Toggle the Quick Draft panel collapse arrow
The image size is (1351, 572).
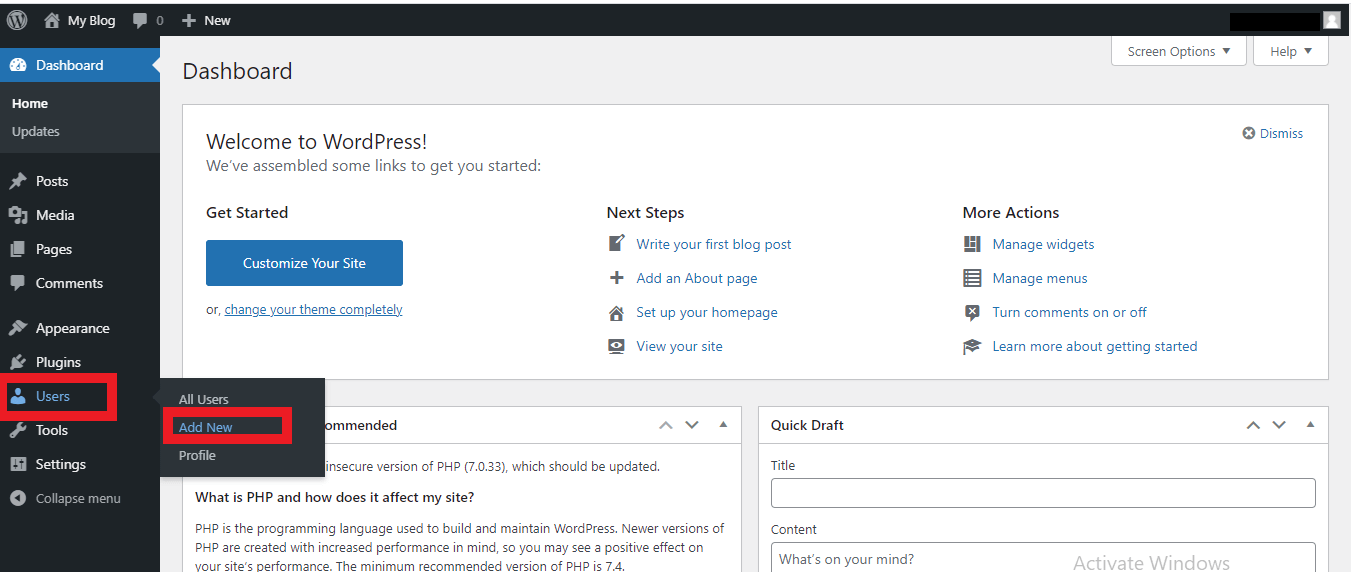tap(1310, 425)
